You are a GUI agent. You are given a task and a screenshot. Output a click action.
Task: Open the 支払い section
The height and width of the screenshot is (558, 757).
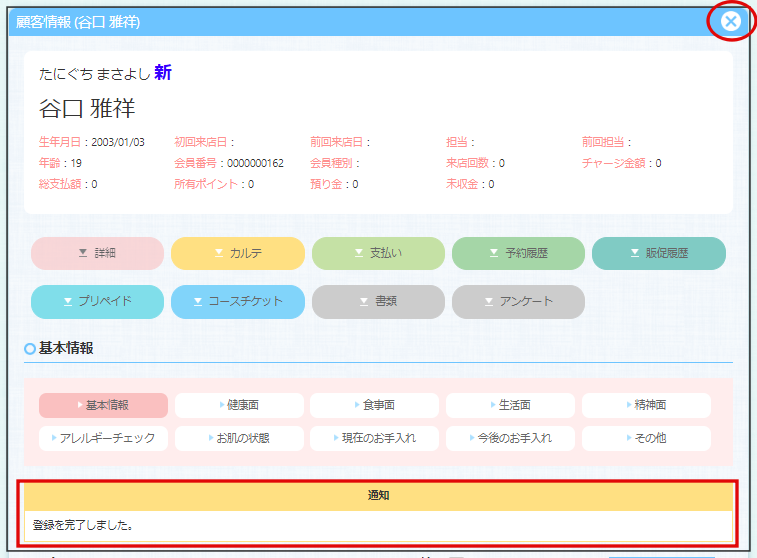[x=378, y=254]
